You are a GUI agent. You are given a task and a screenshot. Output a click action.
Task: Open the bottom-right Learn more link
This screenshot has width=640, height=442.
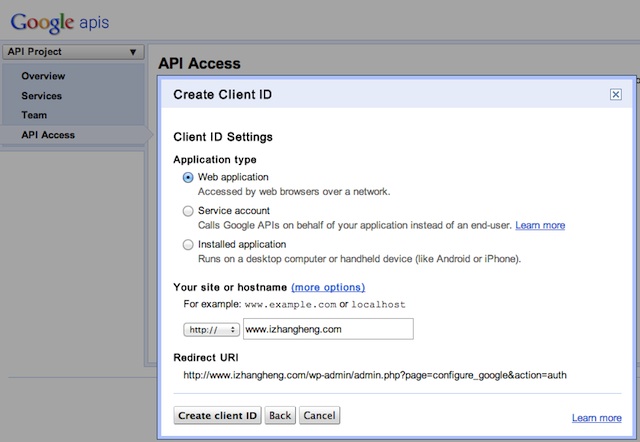pyautogui.click(x=596, y=418)
